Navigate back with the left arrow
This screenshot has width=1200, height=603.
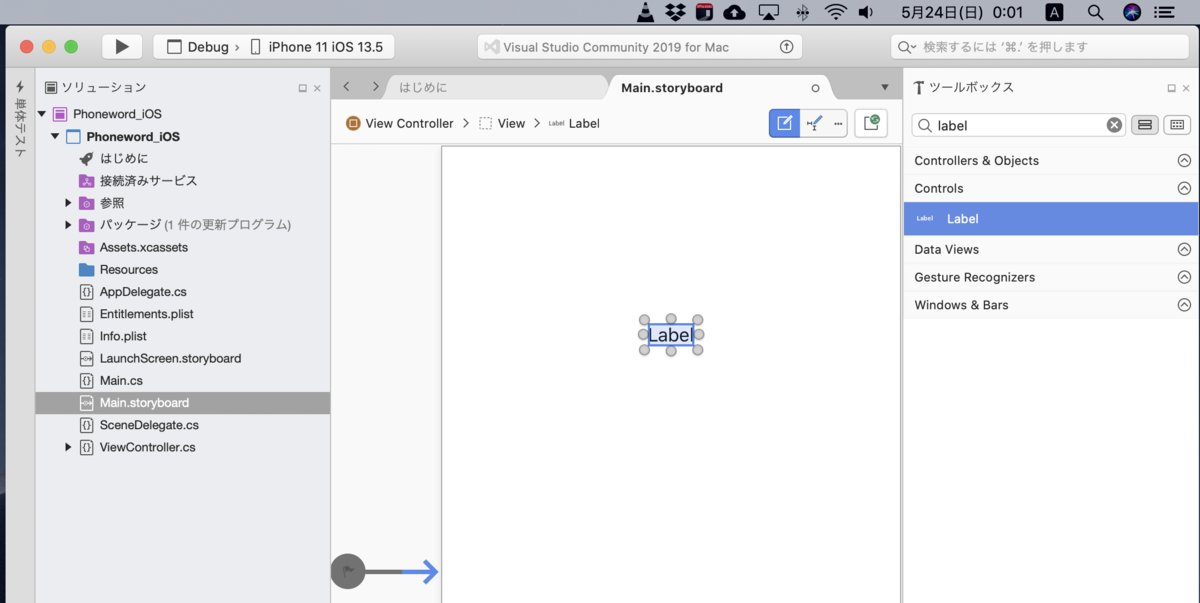(x=346, y=87)
